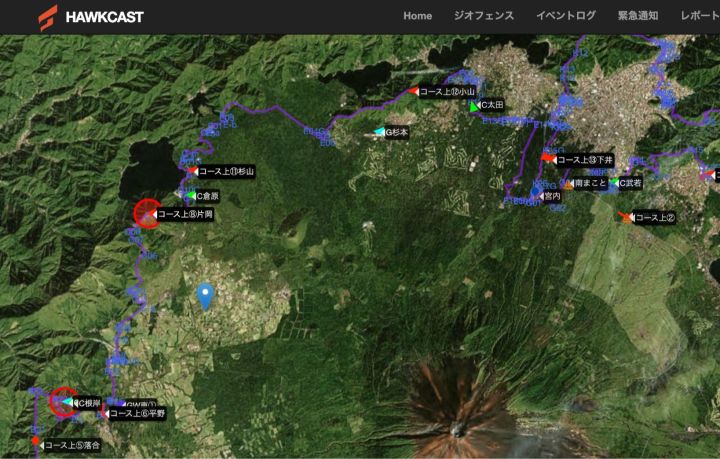Screen dimensions: 720x459
Task: Select the green C太田 tracker marker
Action: pyautogui.click(x=474, y=105)
